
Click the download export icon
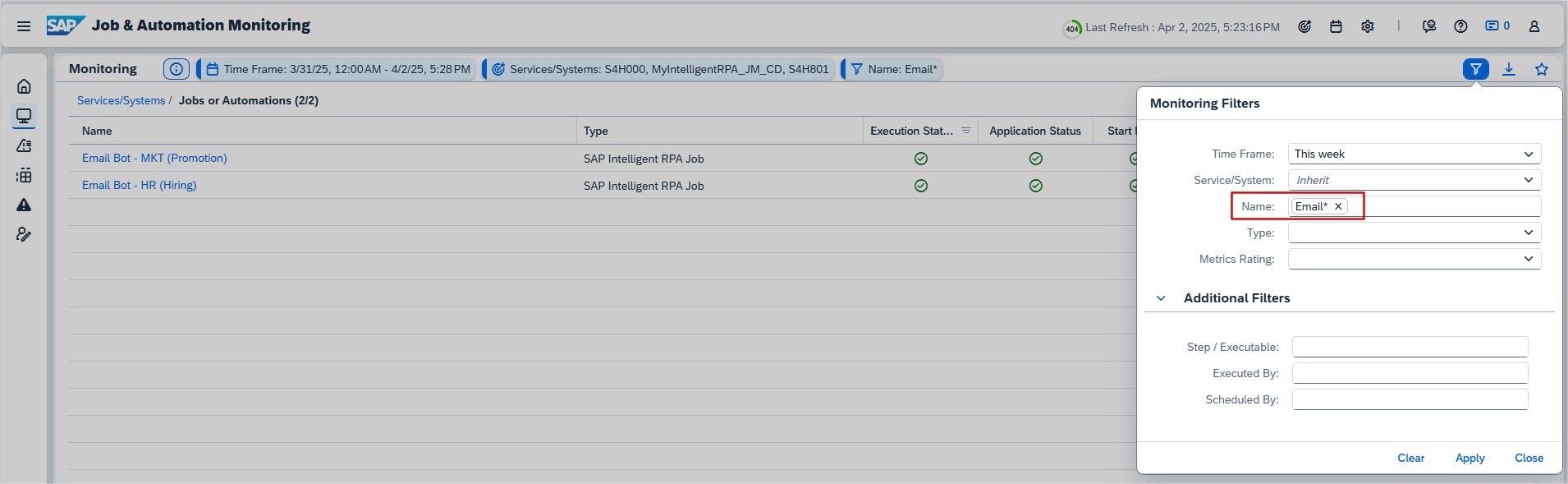pyautogui.click(x=1509, y=69)
